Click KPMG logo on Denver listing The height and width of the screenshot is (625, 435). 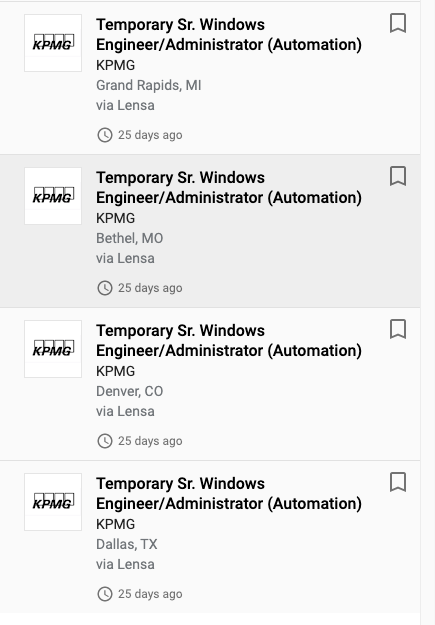(53, 349)
